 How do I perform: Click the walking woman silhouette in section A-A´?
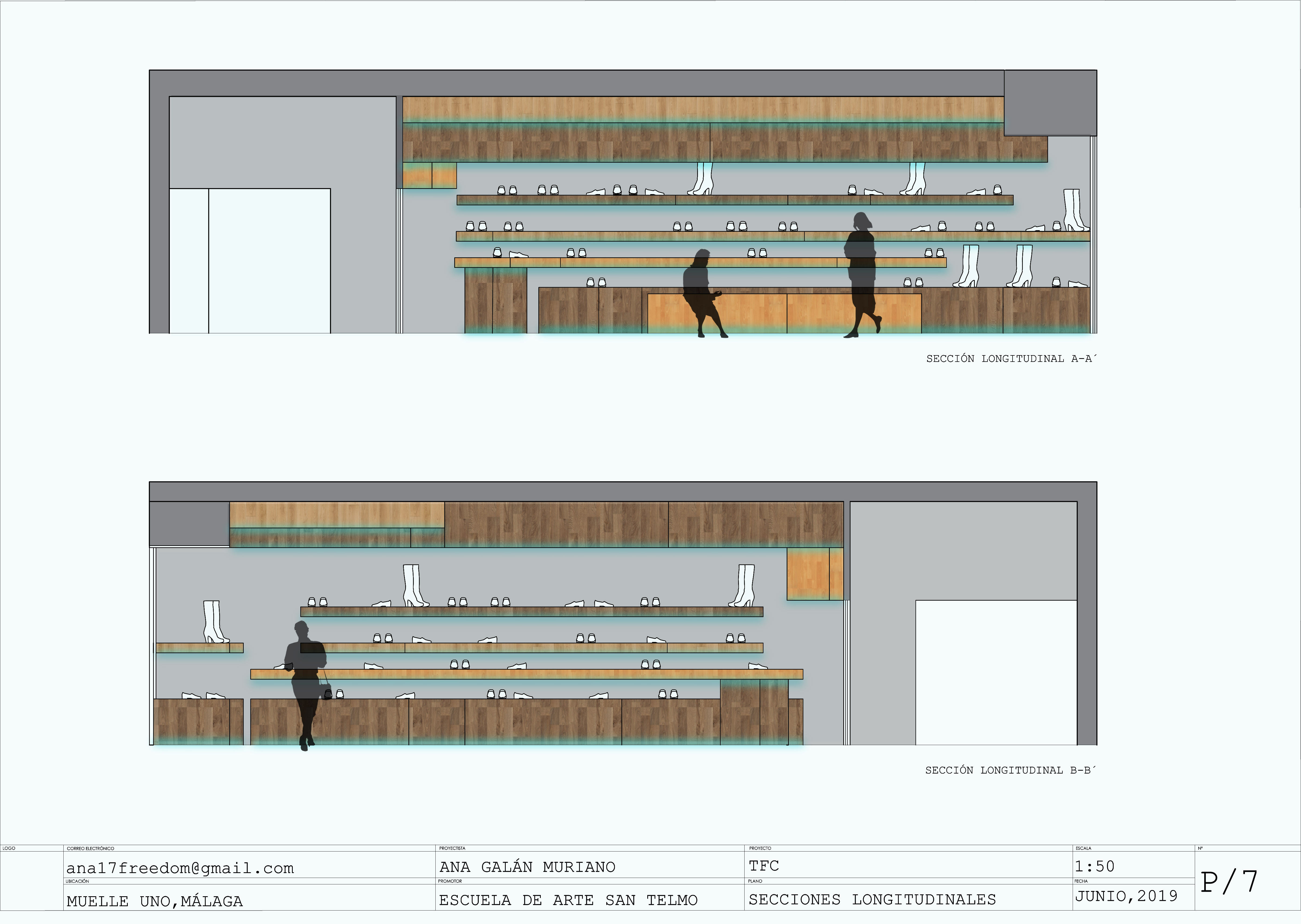(862, 275)
